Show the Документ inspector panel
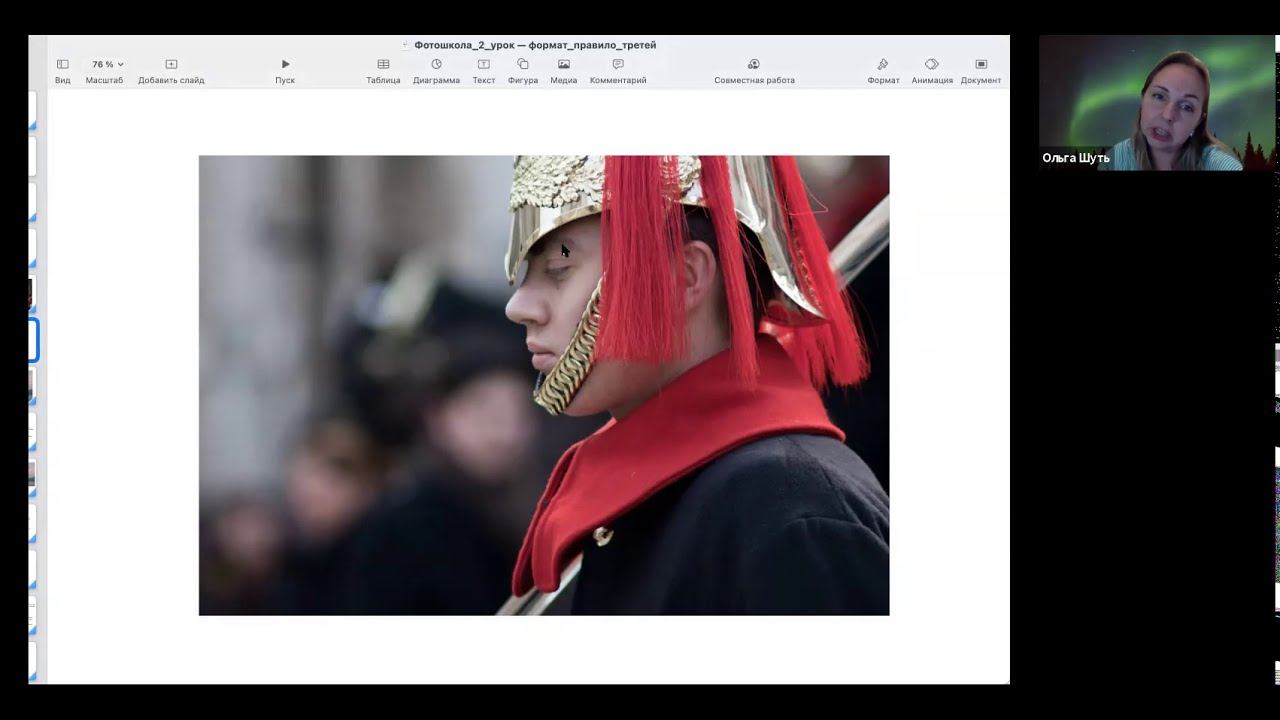Viewport: 1280px width, 720px height. [x=981, y=70]
